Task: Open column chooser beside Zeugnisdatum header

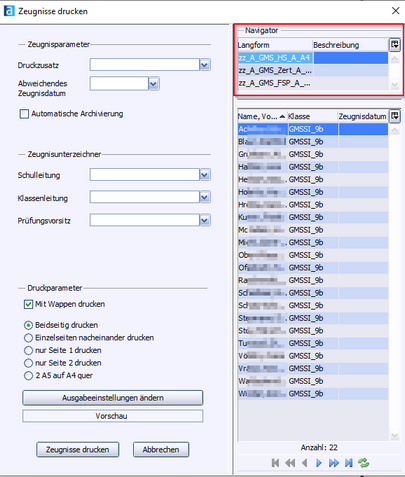Action: pos(395,116)
